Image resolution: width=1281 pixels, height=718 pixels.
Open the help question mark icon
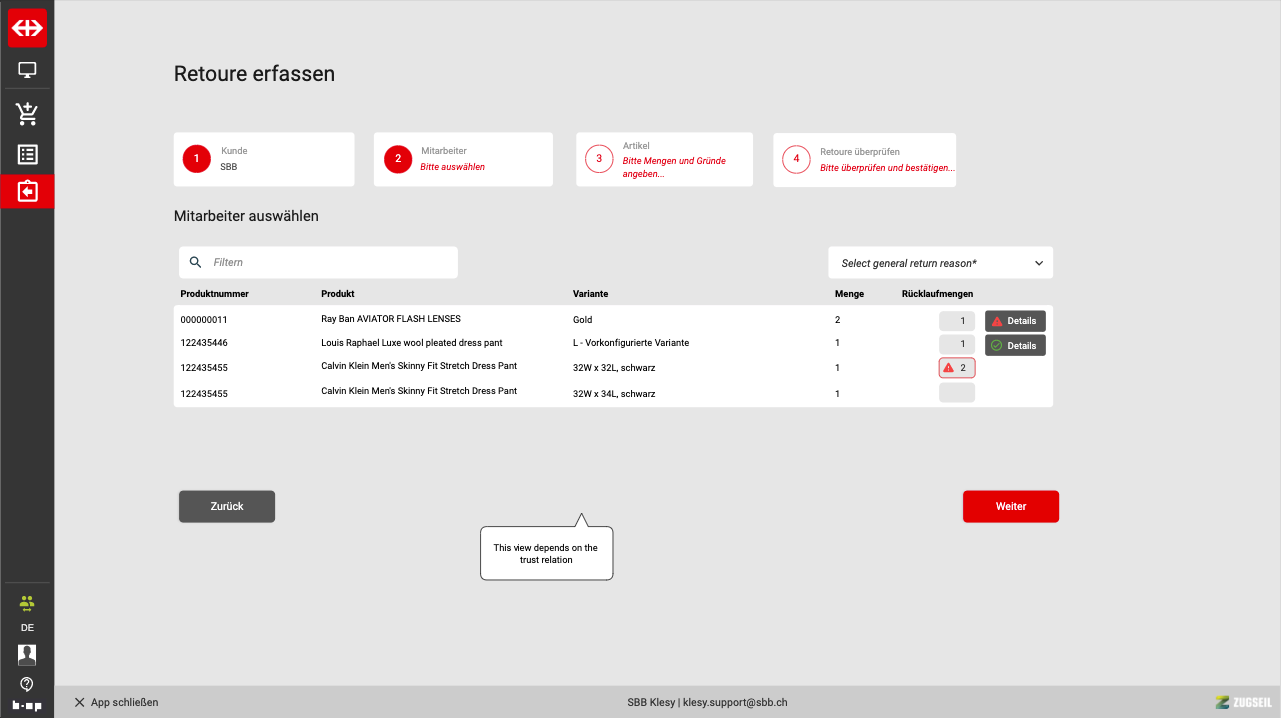(27, 684)
